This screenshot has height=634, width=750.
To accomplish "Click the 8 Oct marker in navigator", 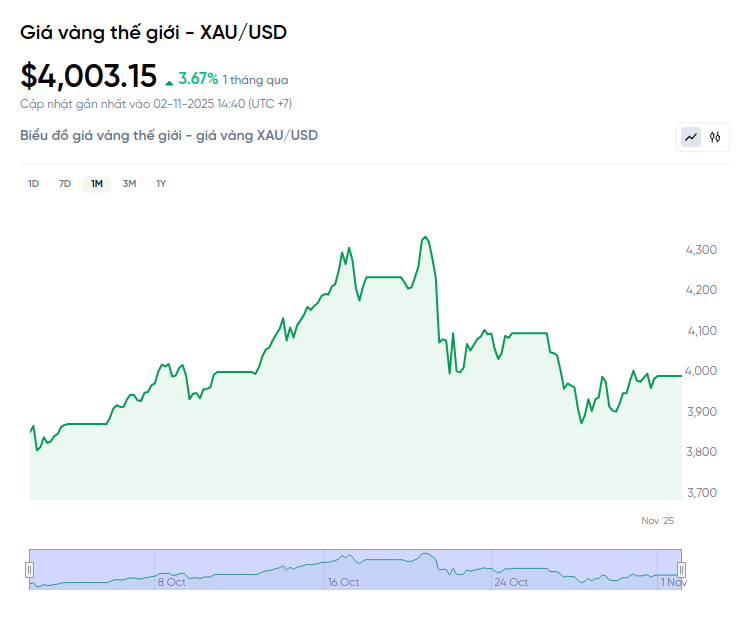I will (171, 582).
